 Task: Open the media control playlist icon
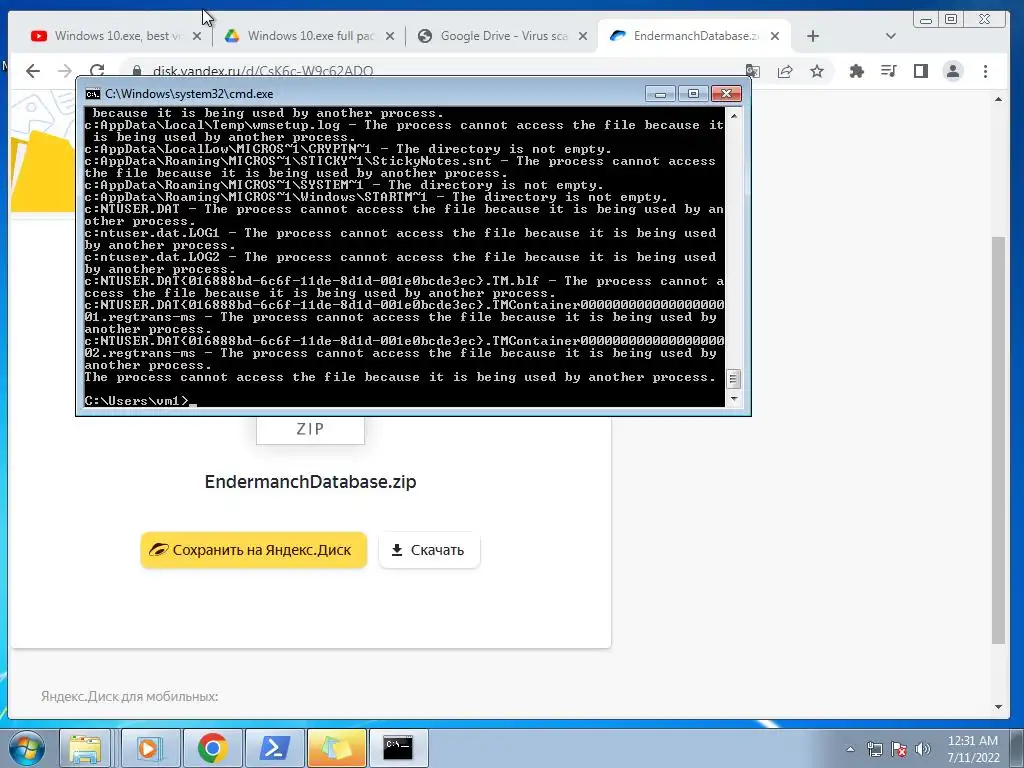[x=888, y=71]
